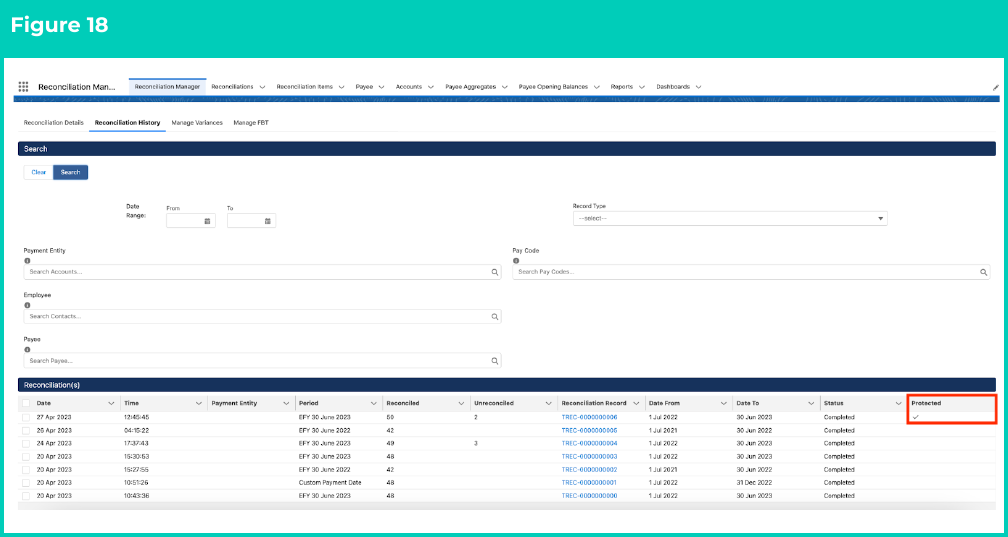Open the Date column header menu

[111, 403]
